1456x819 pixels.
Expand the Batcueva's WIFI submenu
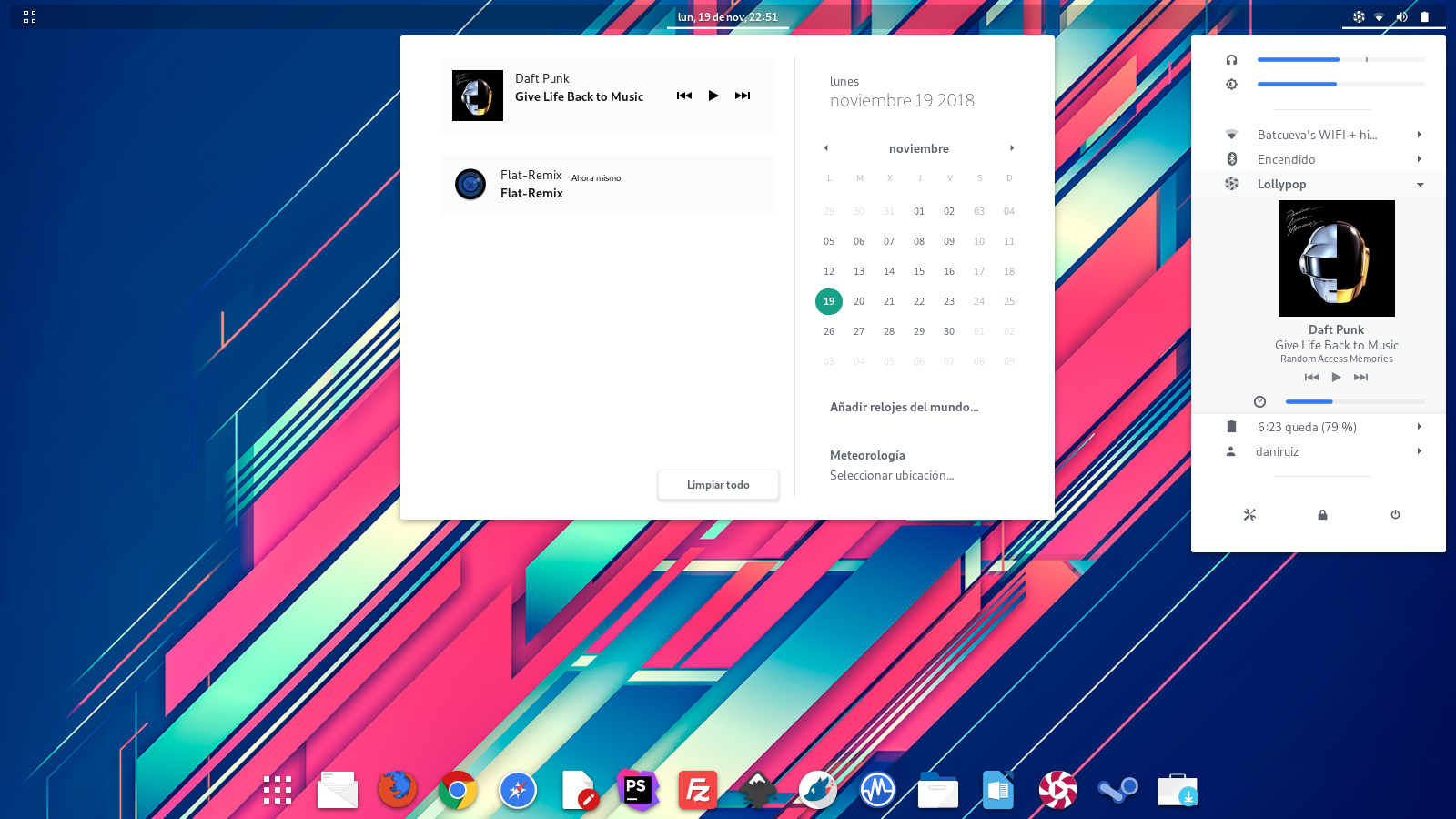tap(1419, 135)
